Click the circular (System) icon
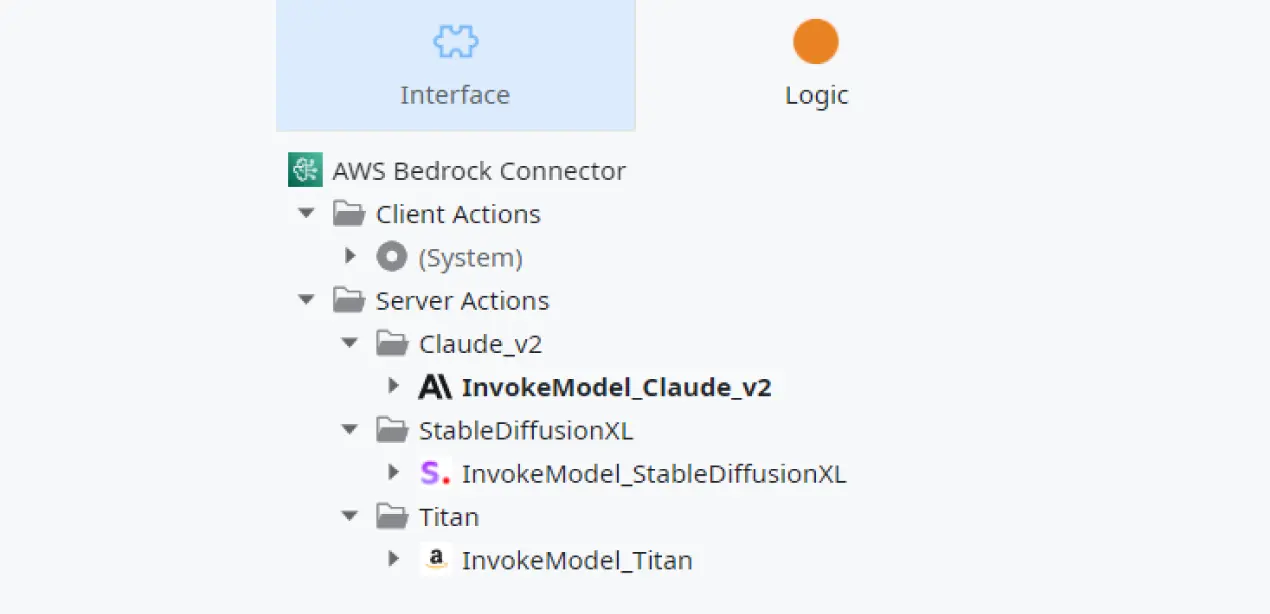The height and width of the screenshot is (614, 1270). tap(392, 256)
